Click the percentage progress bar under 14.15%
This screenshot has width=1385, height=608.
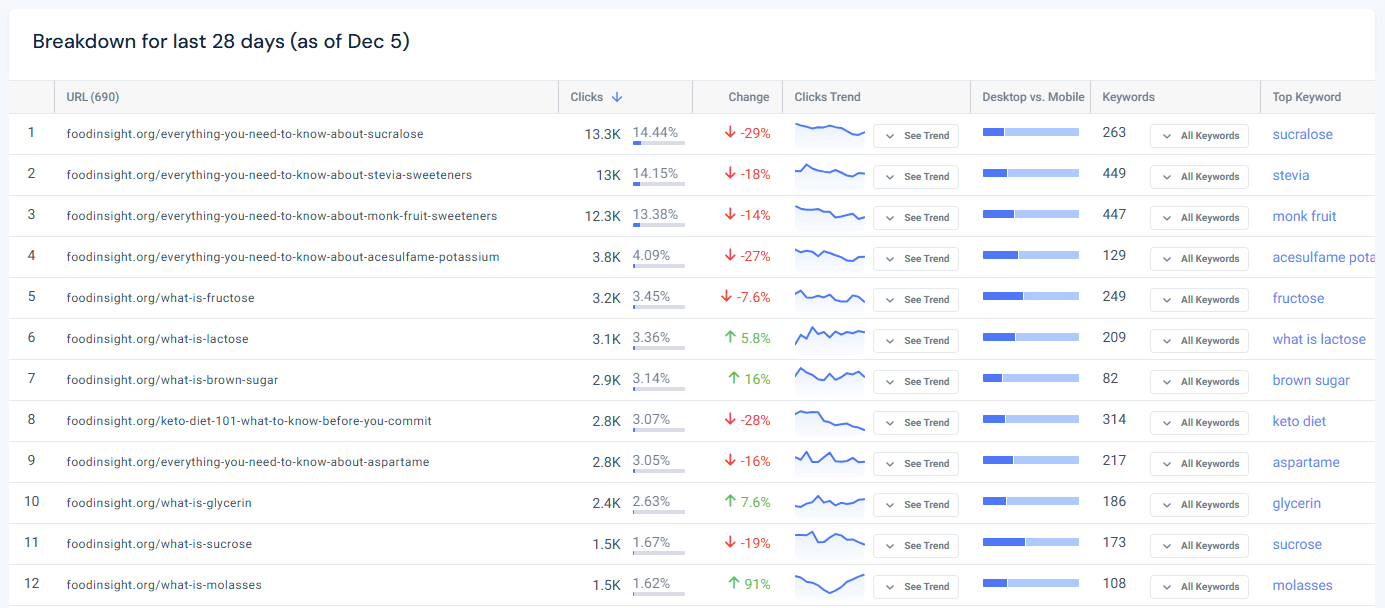(658, 185)
